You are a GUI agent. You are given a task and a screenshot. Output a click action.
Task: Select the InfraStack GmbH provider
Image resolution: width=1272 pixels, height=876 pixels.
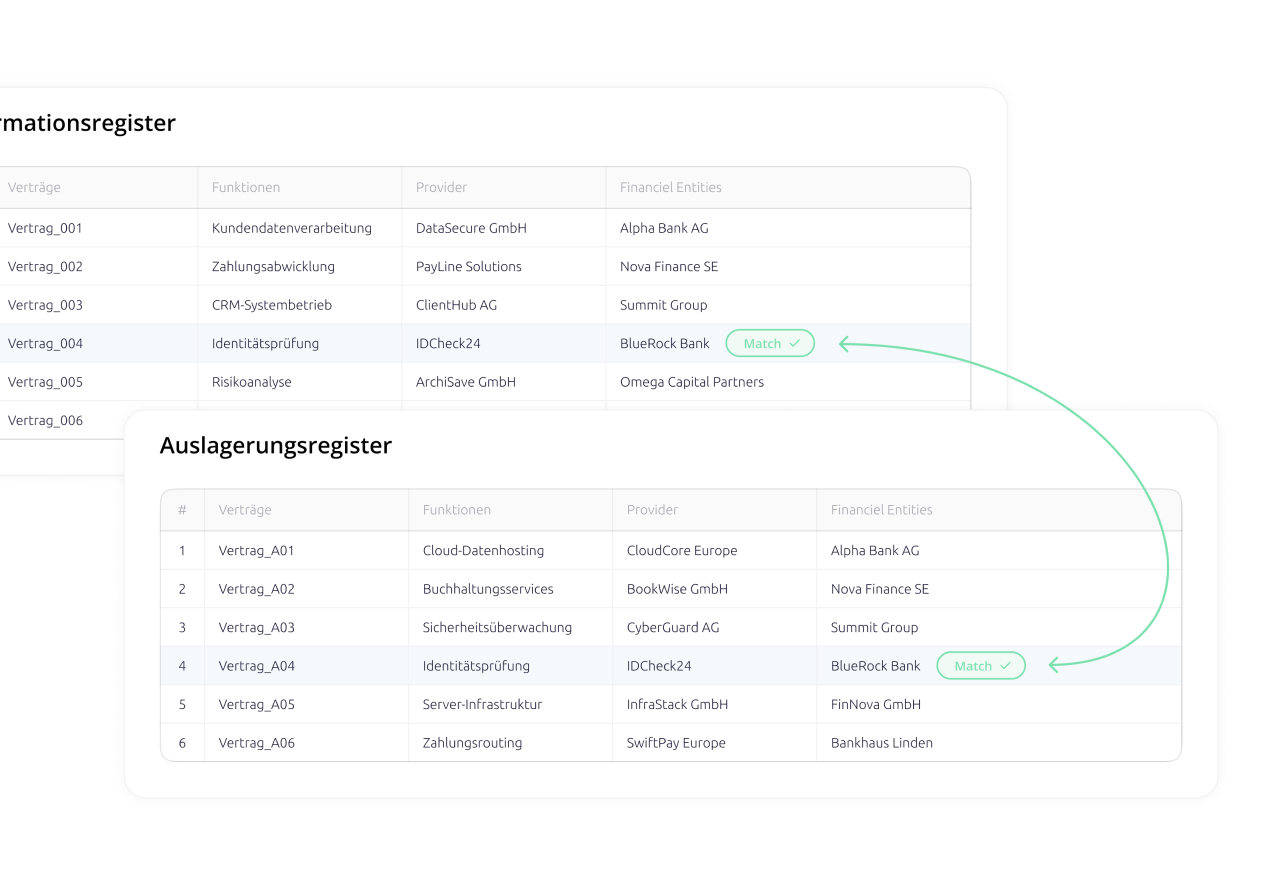(x=677, y=705)
